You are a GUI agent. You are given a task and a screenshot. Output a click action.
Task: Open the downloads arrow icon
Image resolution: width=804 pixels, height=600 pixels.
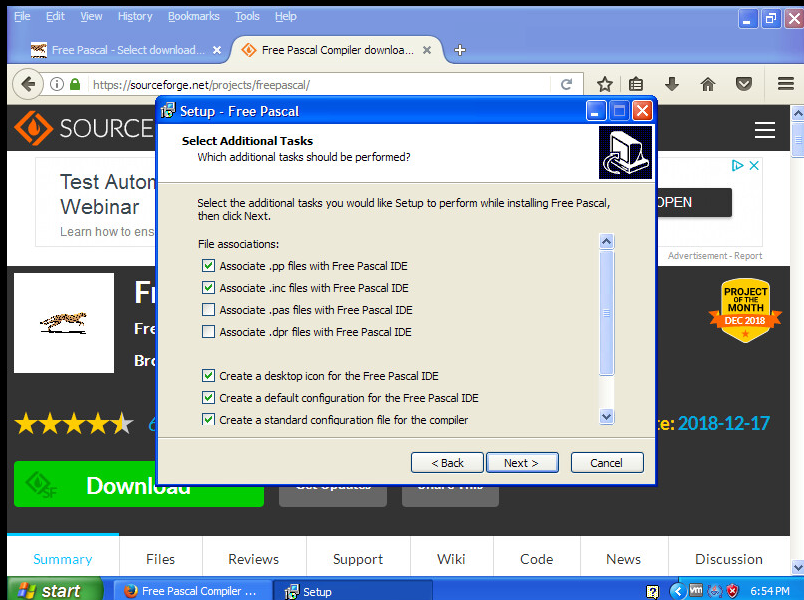click(x=672, y=84)
